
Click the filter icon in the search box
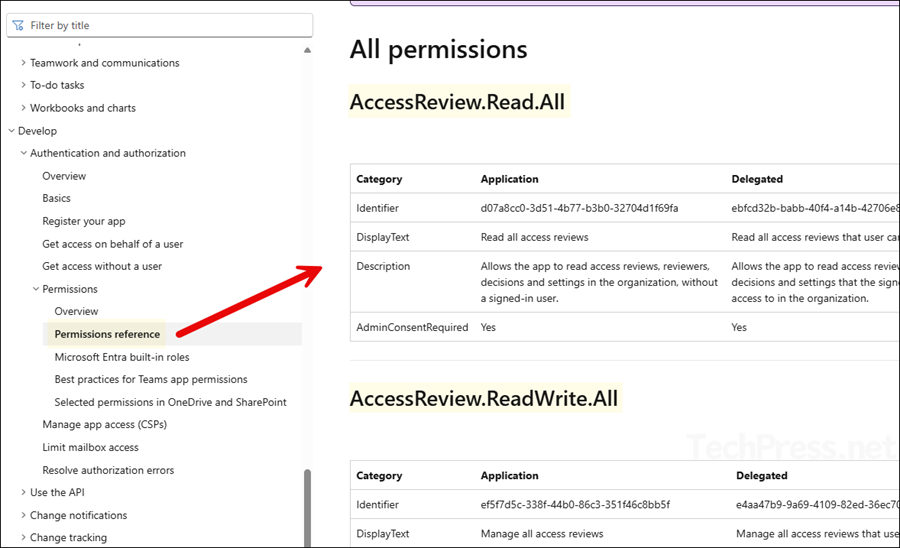coord(18,25)
